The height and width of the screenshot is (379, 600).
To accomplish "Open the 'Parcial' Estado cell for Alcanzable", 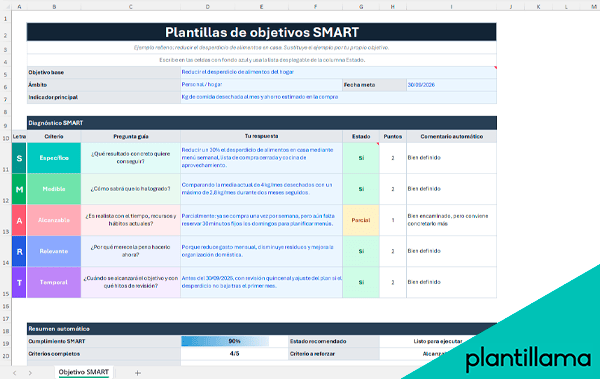I will coord(361,220).
